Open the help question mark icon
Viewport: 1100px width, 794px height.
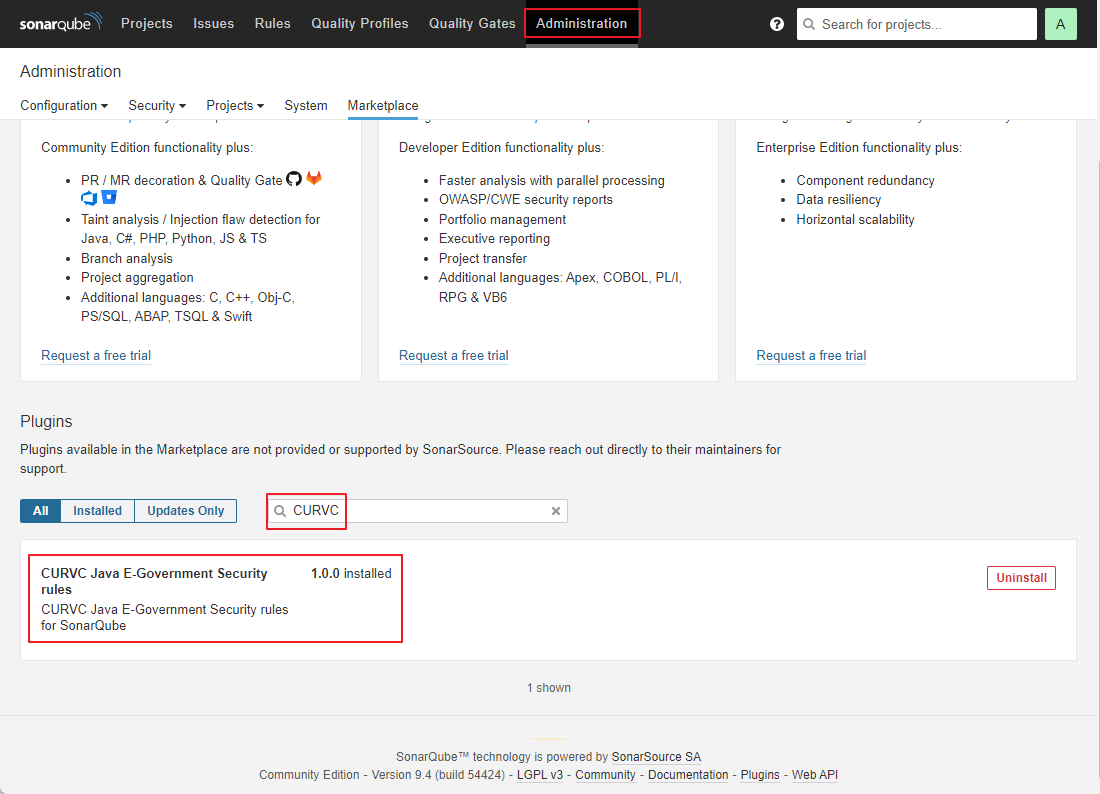coord(777,24)
